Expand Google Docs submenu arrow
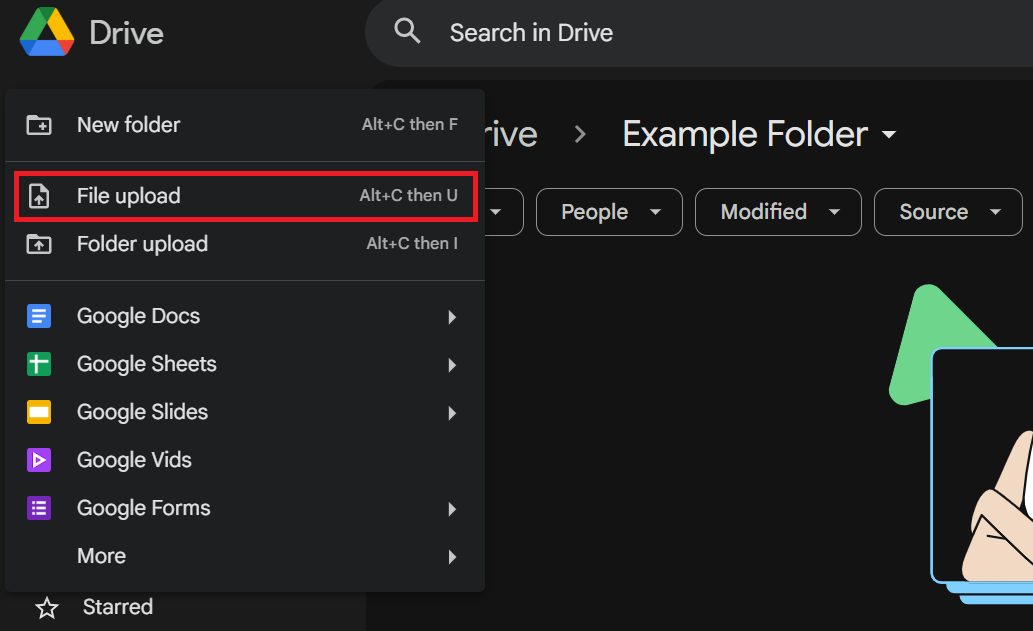Viewport: 1033px width, 631px height. point(452,317)
